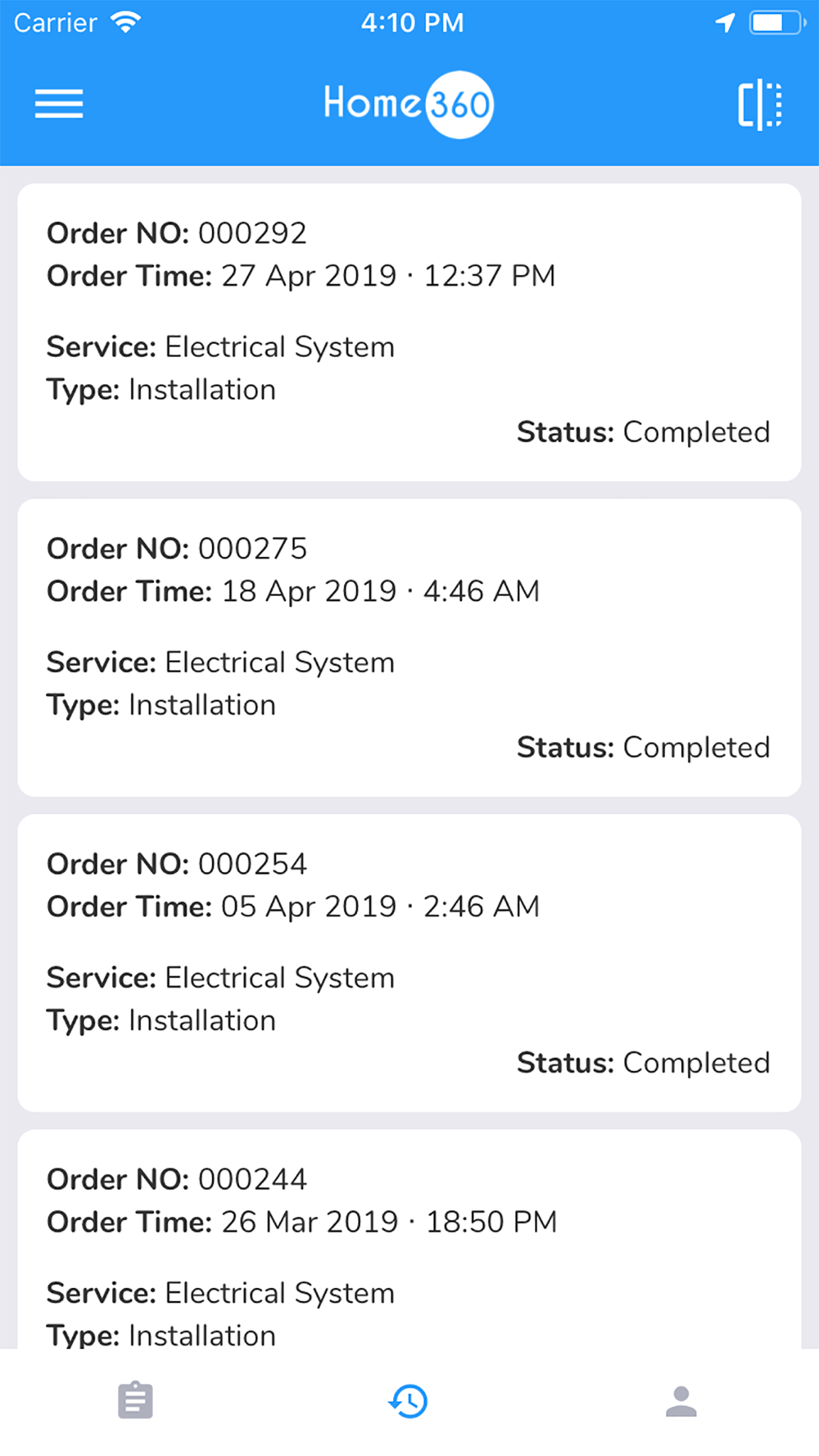Open order number 000292

(409, 332)
